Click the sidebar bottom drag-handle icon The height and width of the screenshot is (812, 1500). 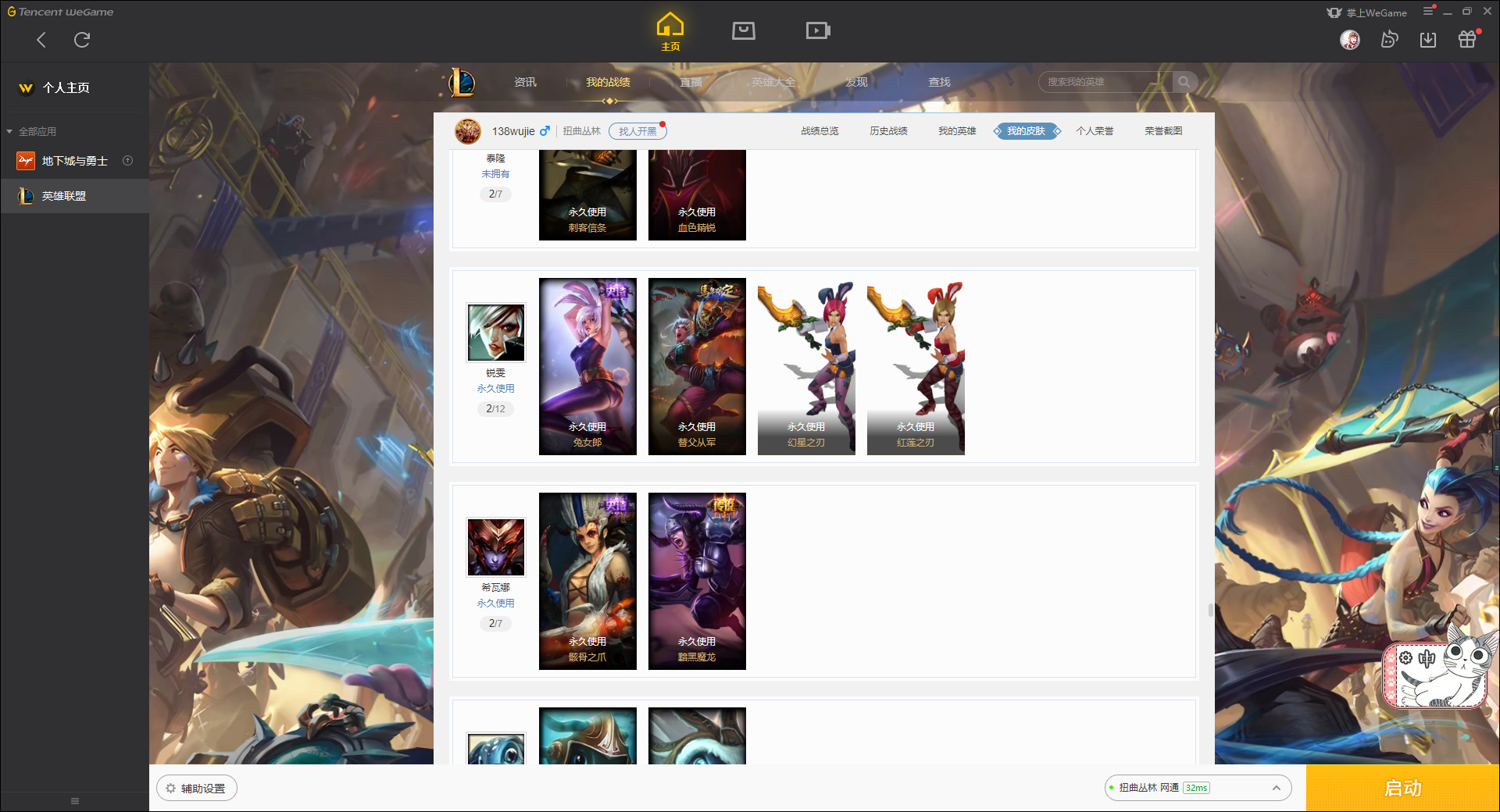pyautogui.click(x=75, y=801)
